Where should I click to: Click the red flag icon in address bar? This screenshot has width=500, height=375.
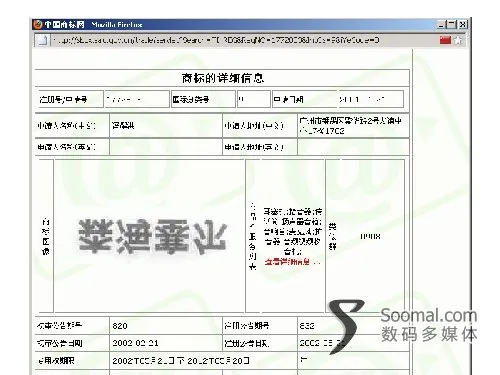445,40
